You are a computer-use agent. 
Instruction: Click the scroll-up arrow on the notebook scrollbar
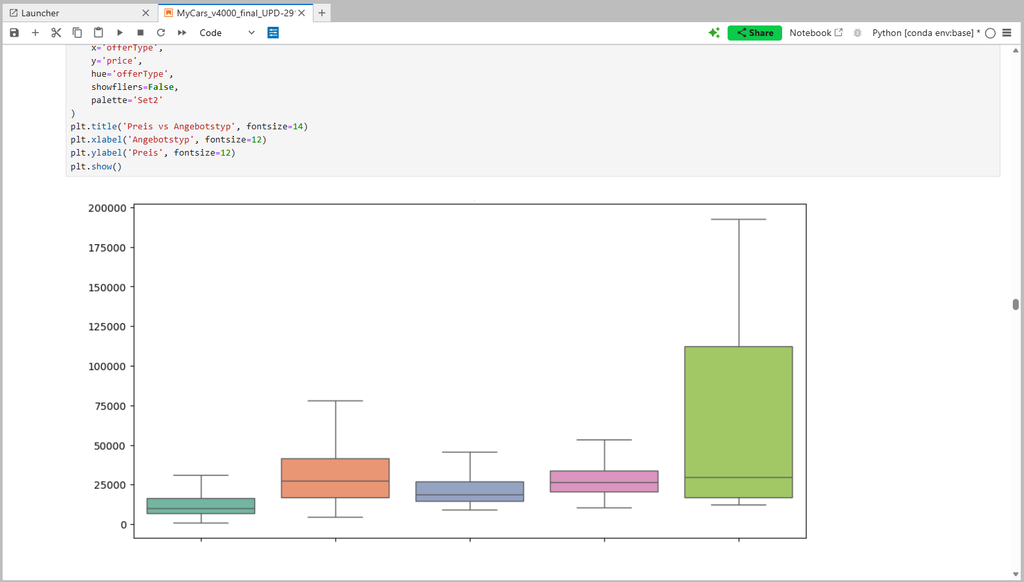tap(1016, 50)
